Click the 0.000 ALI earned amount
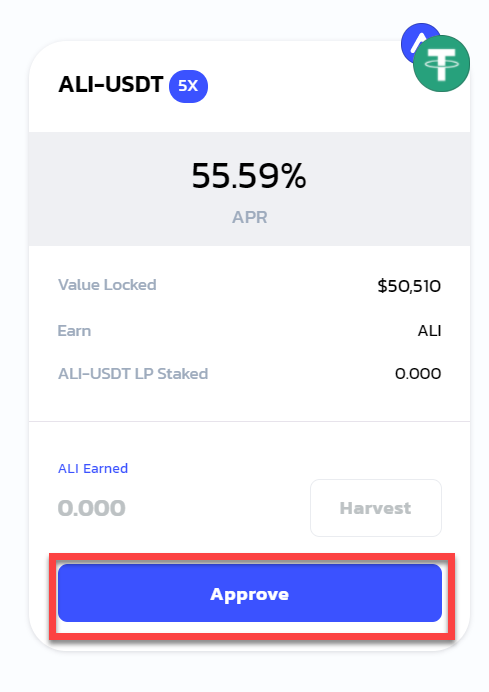 pyautogui.click(x=92, y=508)
